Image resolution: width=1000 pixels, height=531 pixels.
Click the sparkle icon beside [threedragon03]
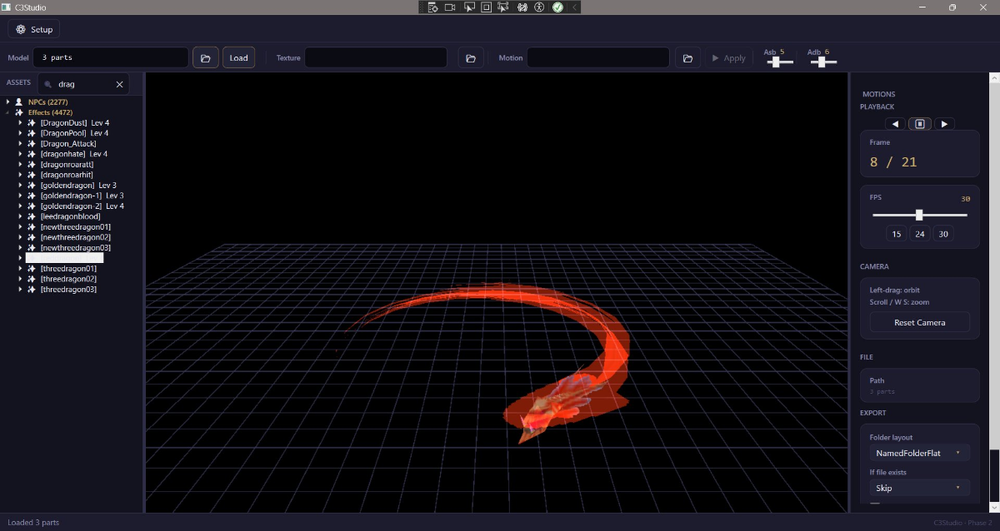(x=31, y=289)
